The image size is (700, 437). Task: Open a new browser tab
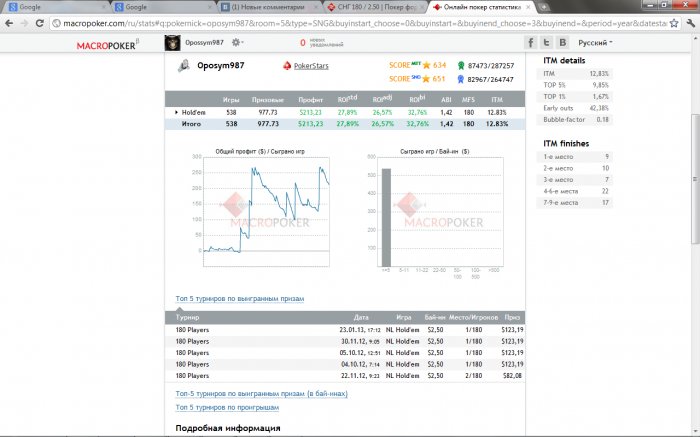coord(543,7)
